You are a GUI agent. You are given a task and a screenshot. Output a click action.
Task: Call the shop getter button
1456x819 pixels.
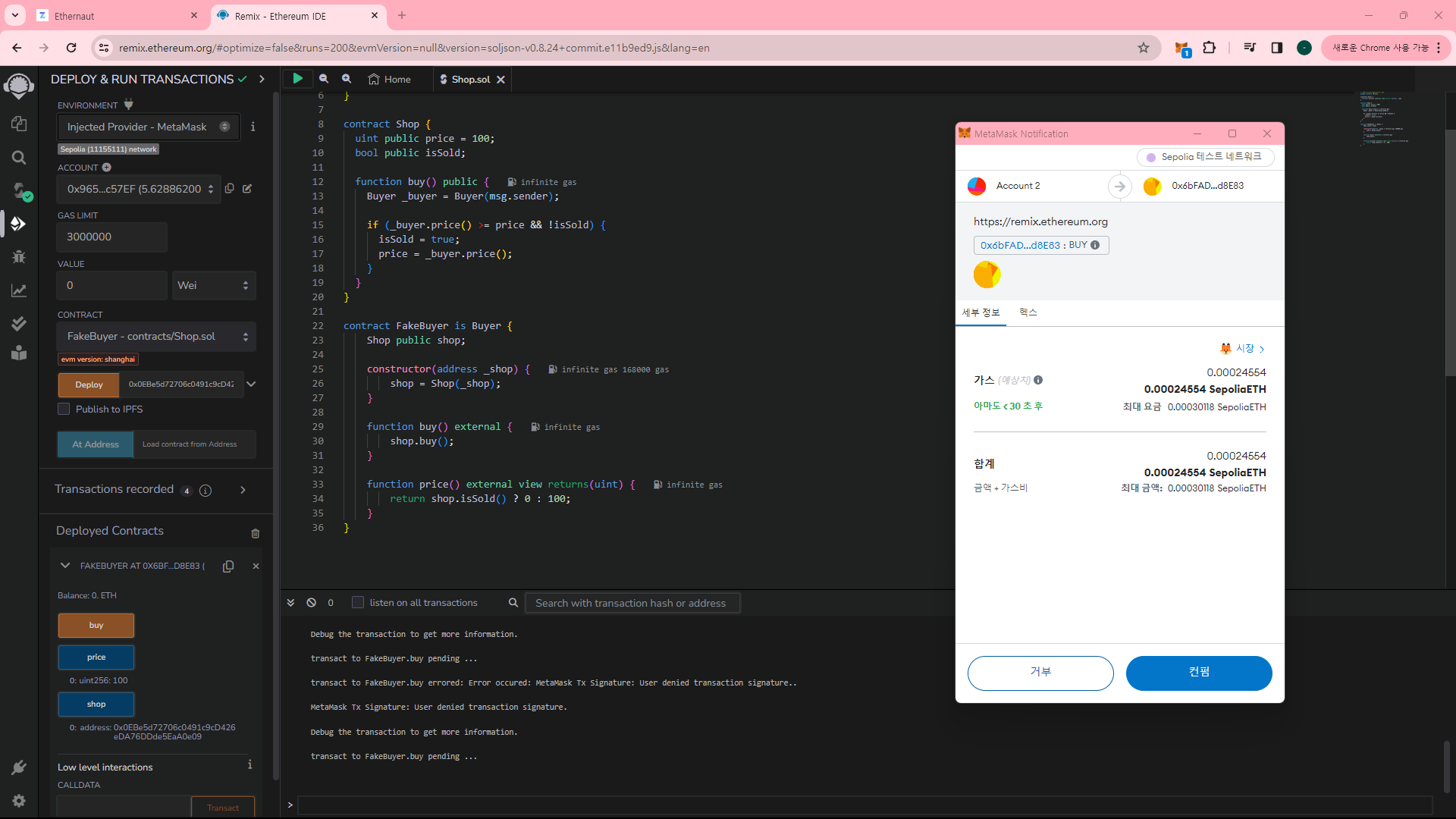(96, 704)
